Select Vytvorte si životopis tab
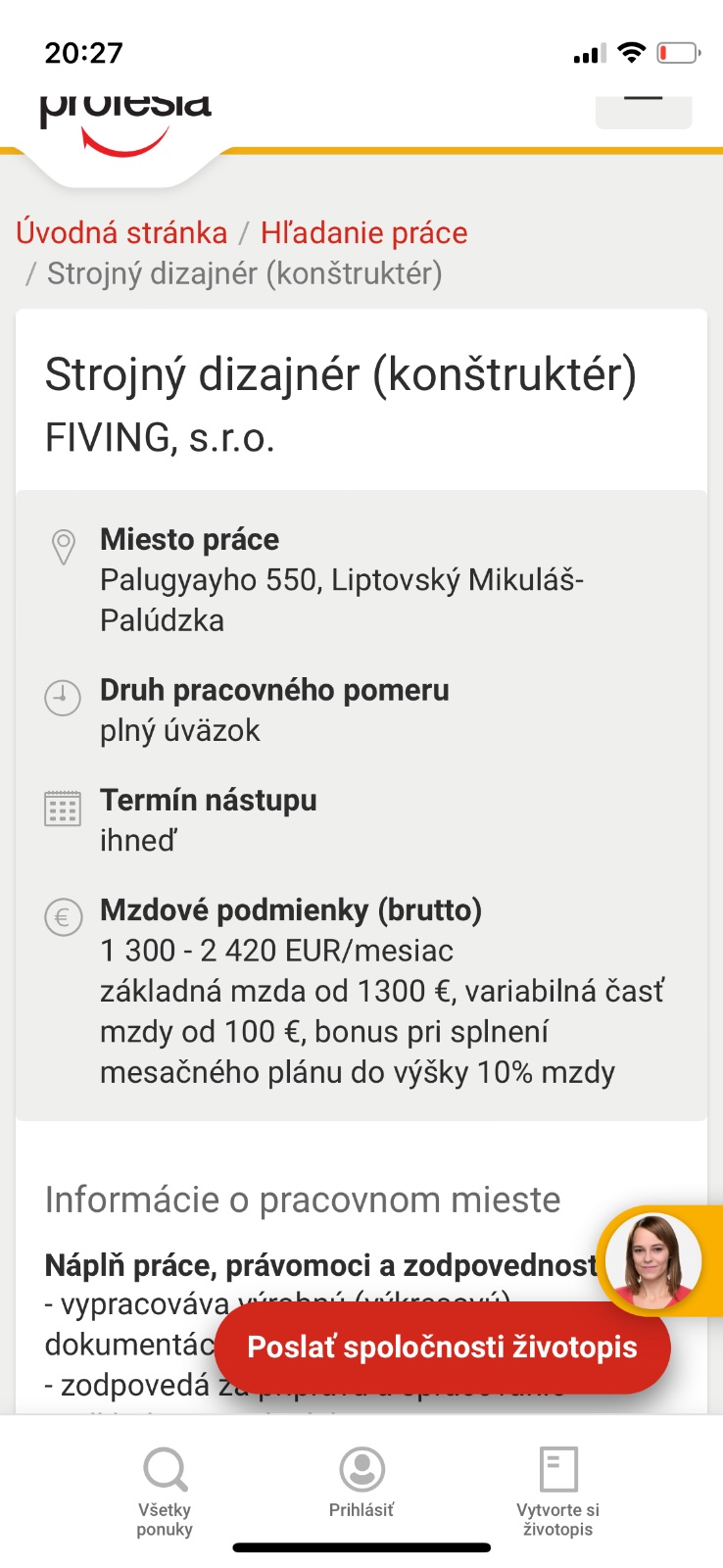This screenshot has height=1568, width=723. click(x=558, y=1492)
